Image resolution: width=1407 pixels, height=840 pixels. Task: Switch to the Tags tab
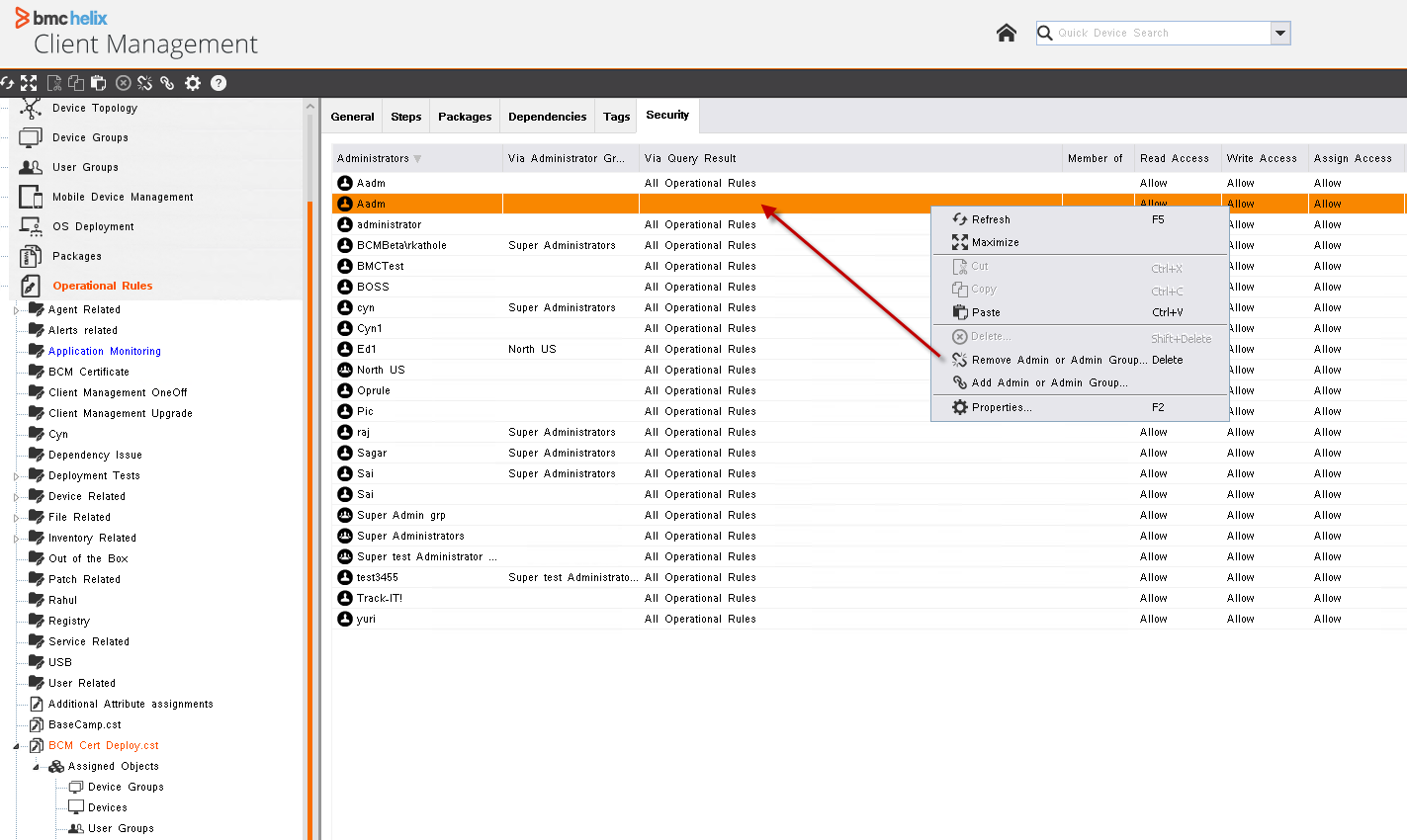617,117
